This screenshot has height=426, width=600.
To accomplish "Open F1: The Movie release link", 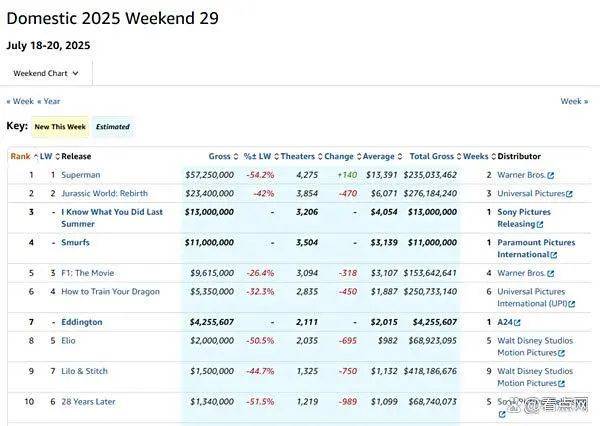I will point(88,273).
